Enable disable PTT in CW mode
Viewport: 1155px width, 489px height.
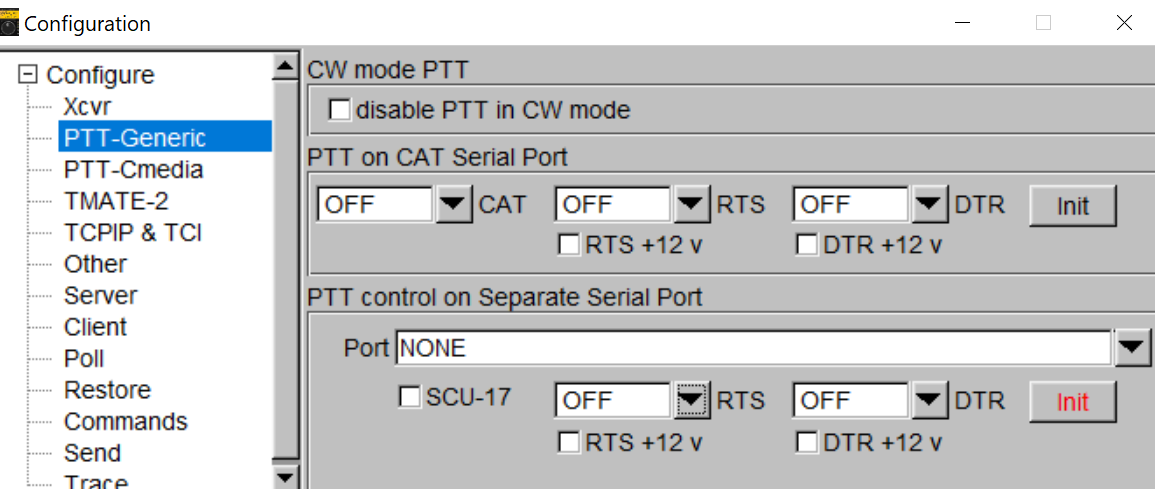click(x=340, y=110)
